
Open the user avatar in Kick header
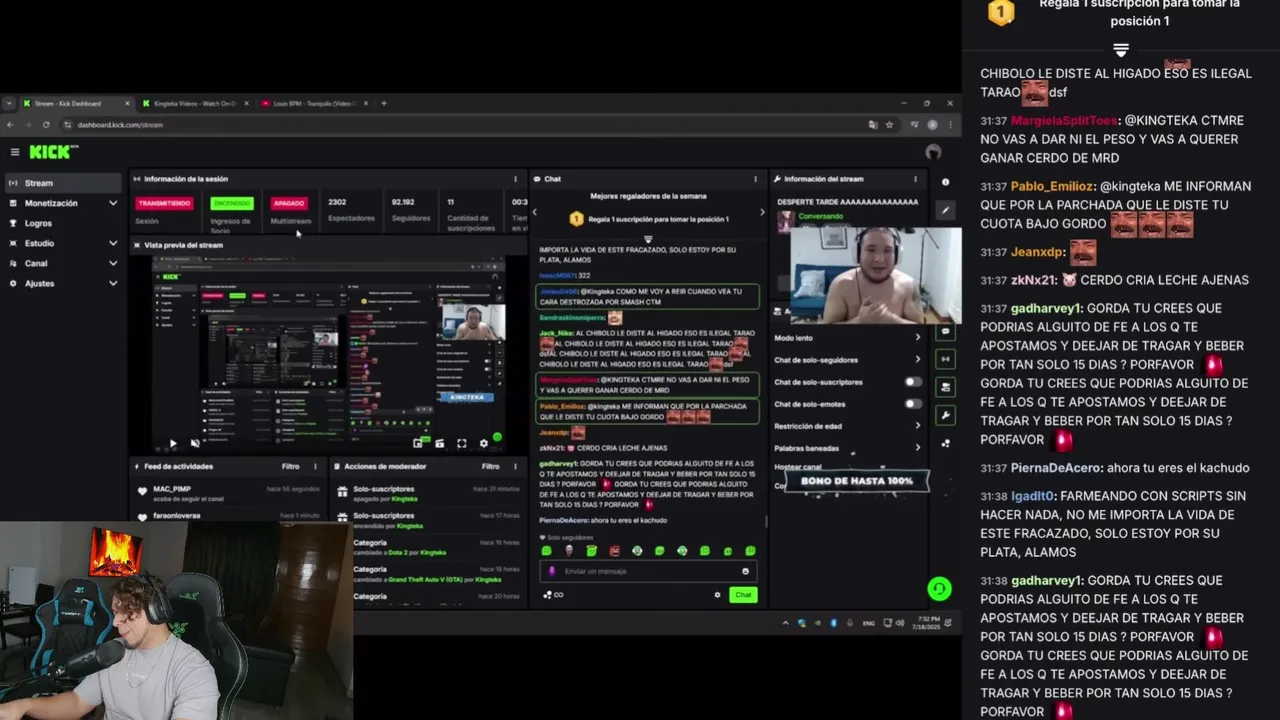(x=933, y=152)
